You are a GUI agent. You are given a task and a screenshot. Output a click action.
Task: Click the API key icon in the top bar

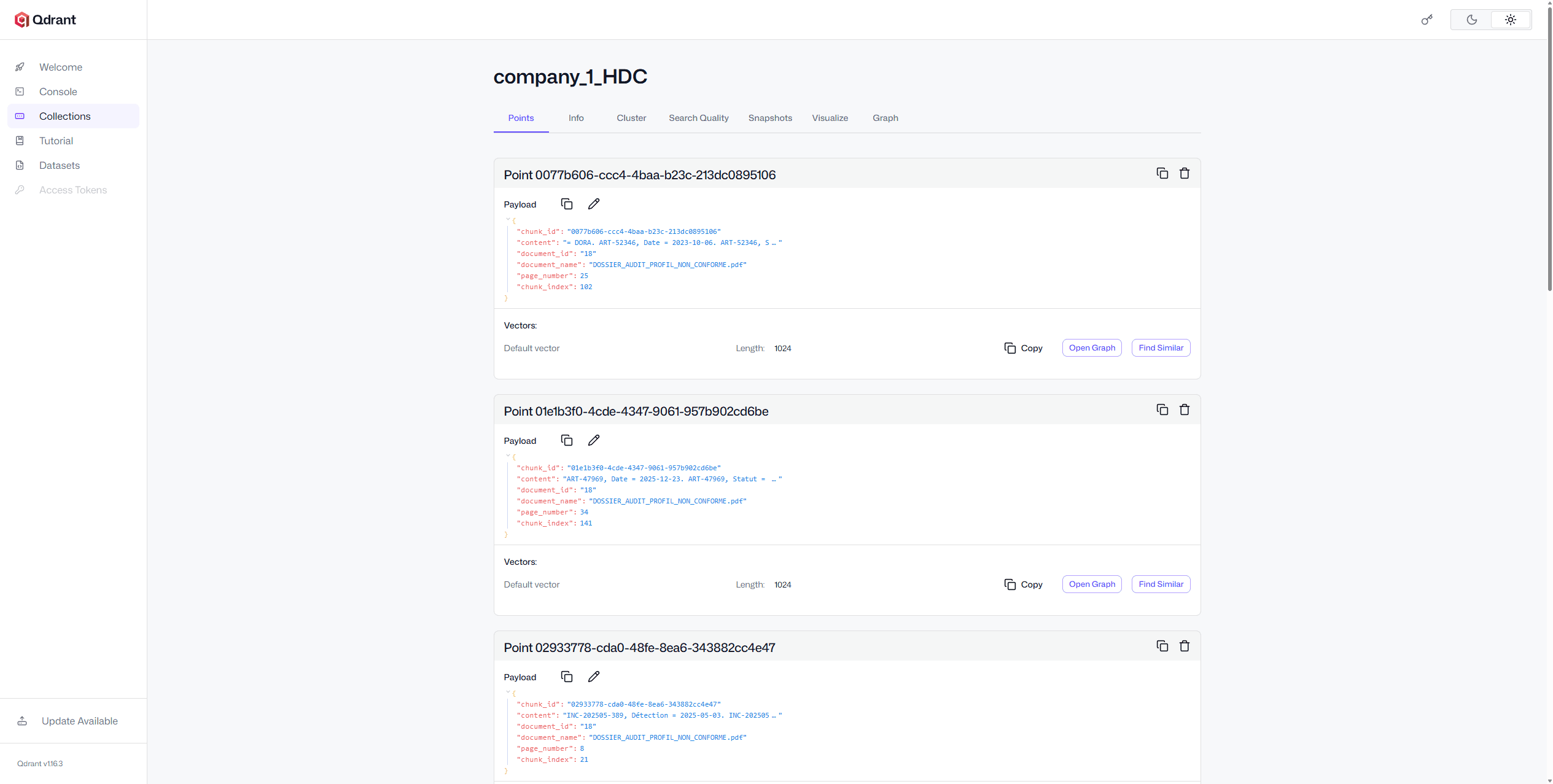(x=1427, y=19)
